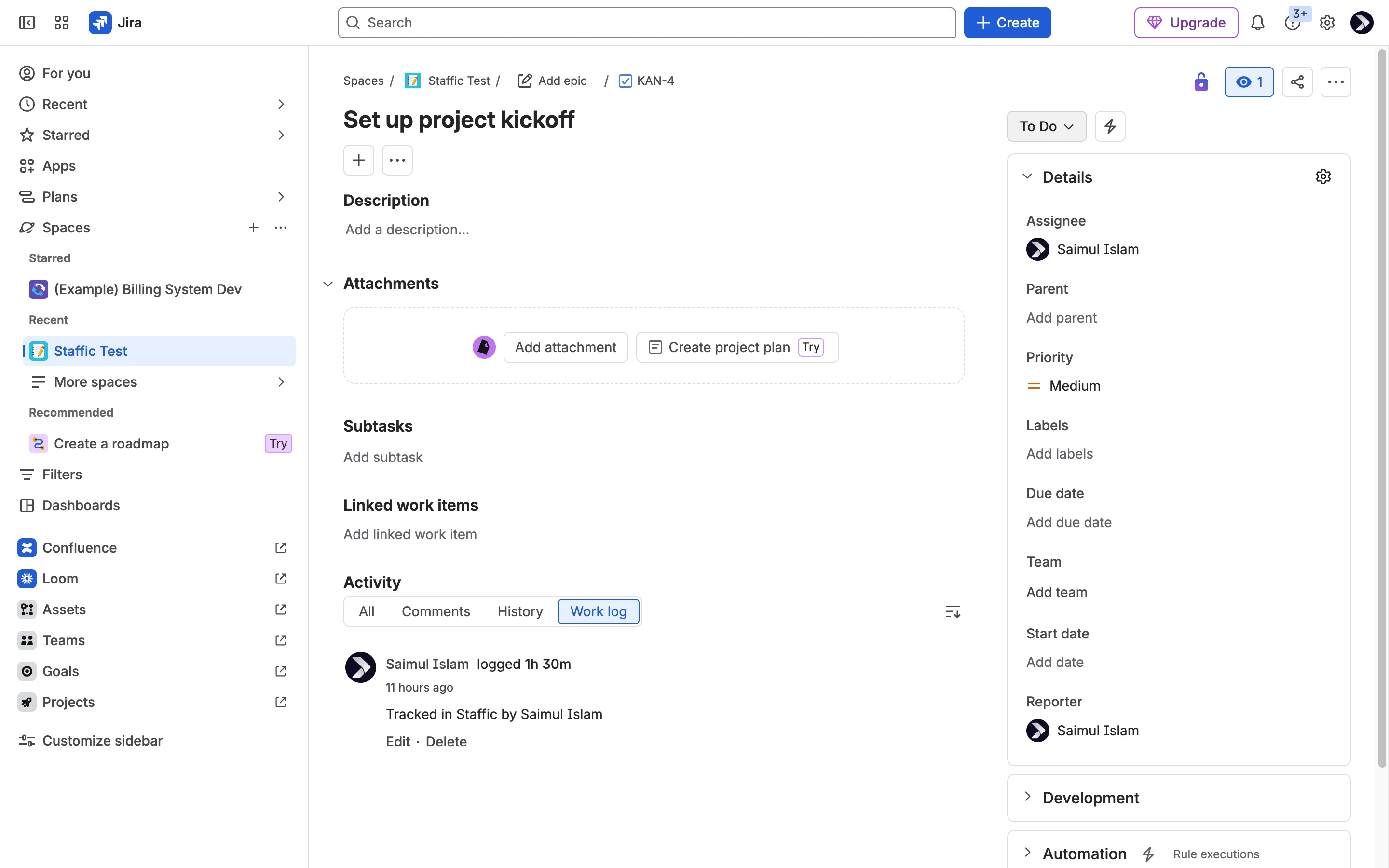This screenshot has height=868, width=1389.
Task: Click Add attachment
Action: [565, 347]
